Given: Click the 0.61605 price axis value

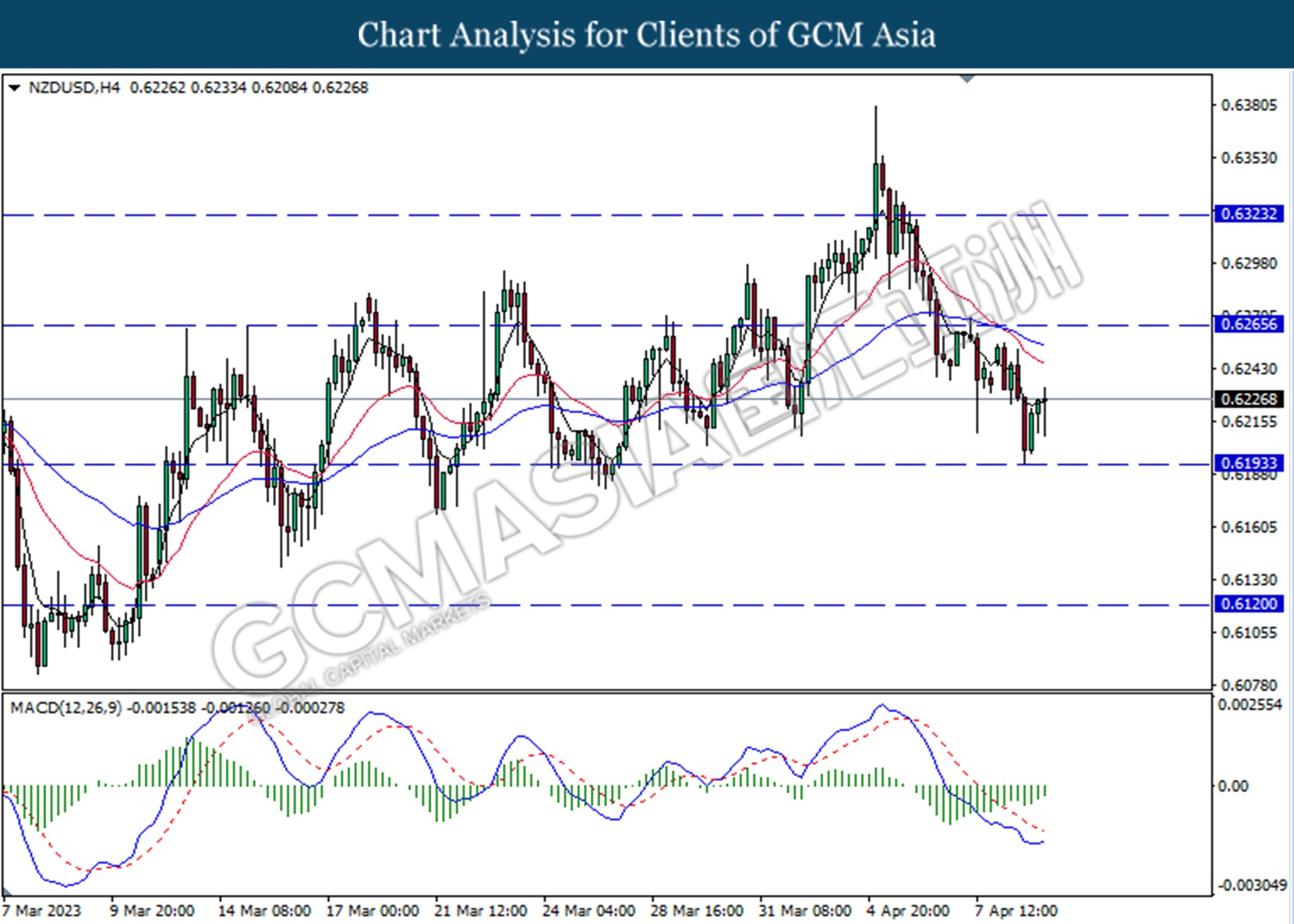Looking at the screenshot, I should [x=1249, y=527].
